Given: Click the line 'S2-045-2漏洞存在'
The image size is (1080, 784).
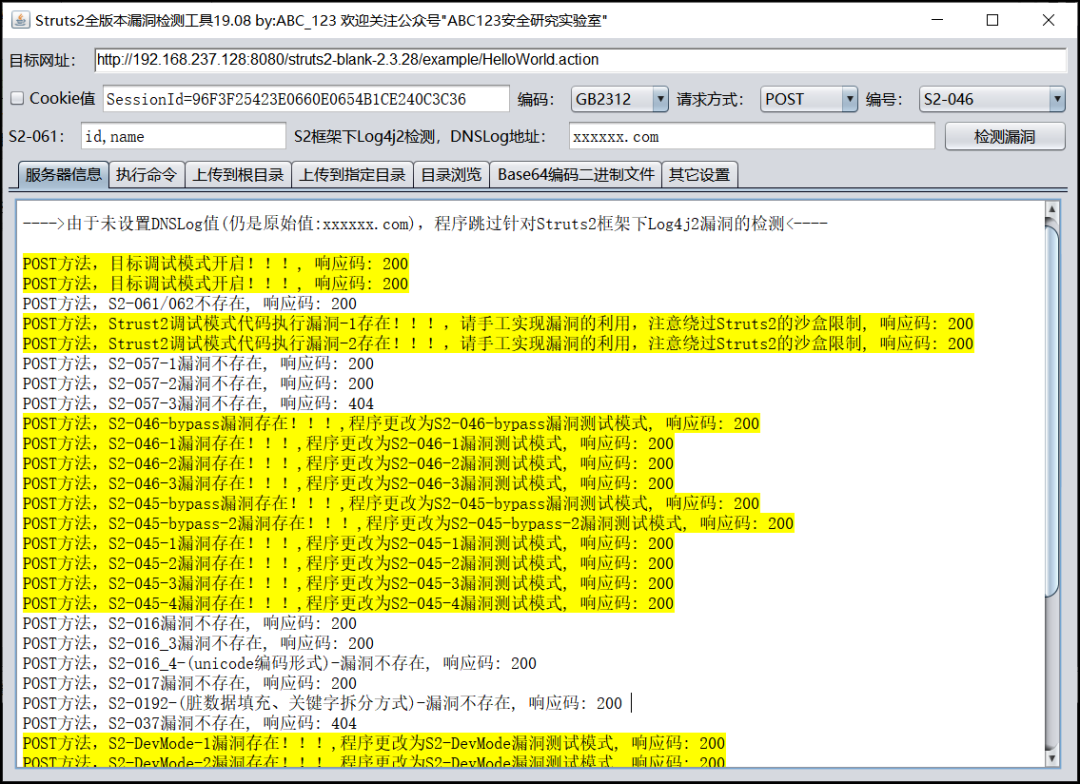Looking at the screenshot, I should (348, 564).
